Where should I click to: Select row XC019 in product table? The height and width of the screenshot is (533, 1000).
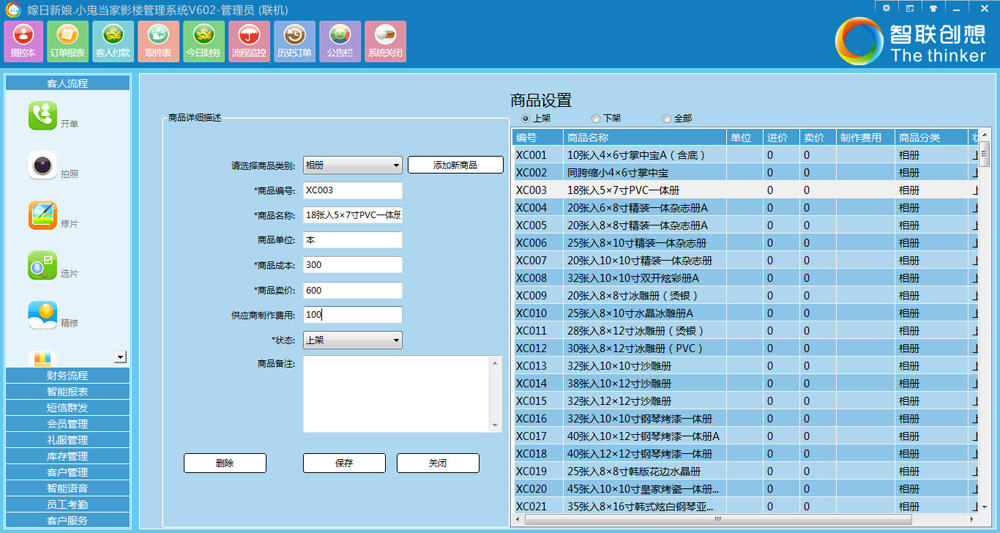(745, 471)
